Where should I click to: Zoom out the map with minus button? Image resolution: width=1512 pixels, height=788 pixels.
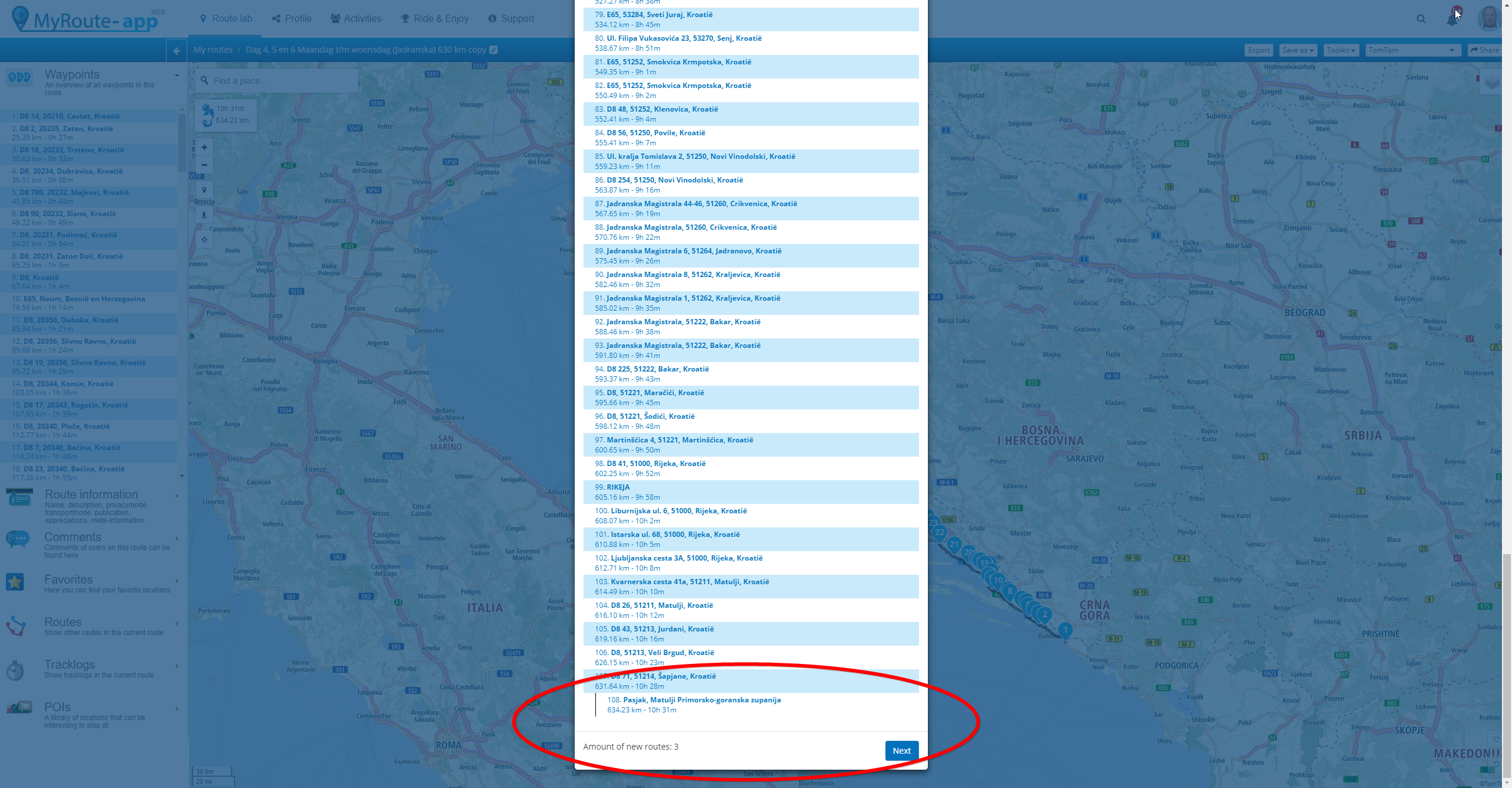pyautogui.click(x=204, y=165)
